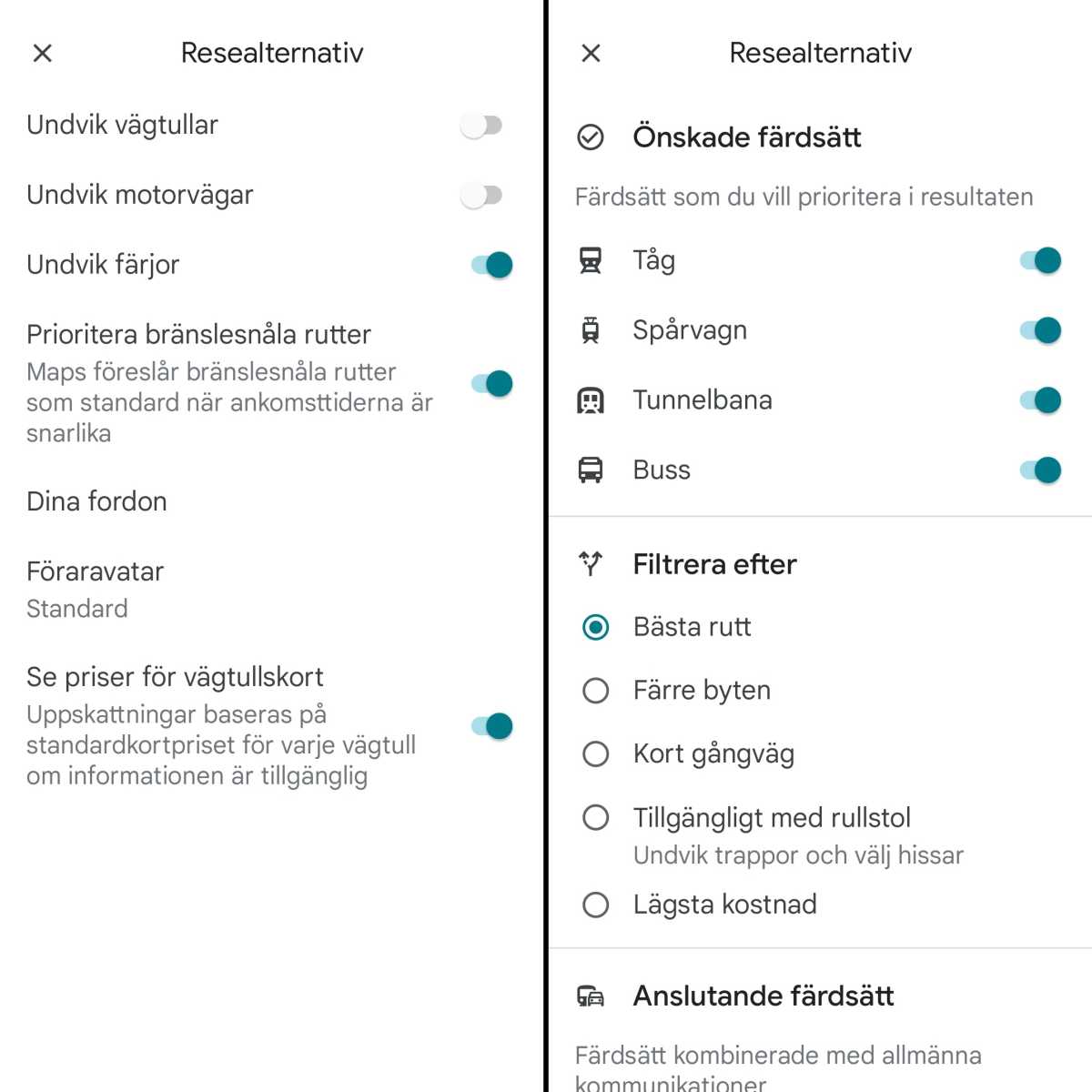The image size is (1092, 1092).
Task: Click the Filtrera efter routes icon
Action: (x=592, y=563)
